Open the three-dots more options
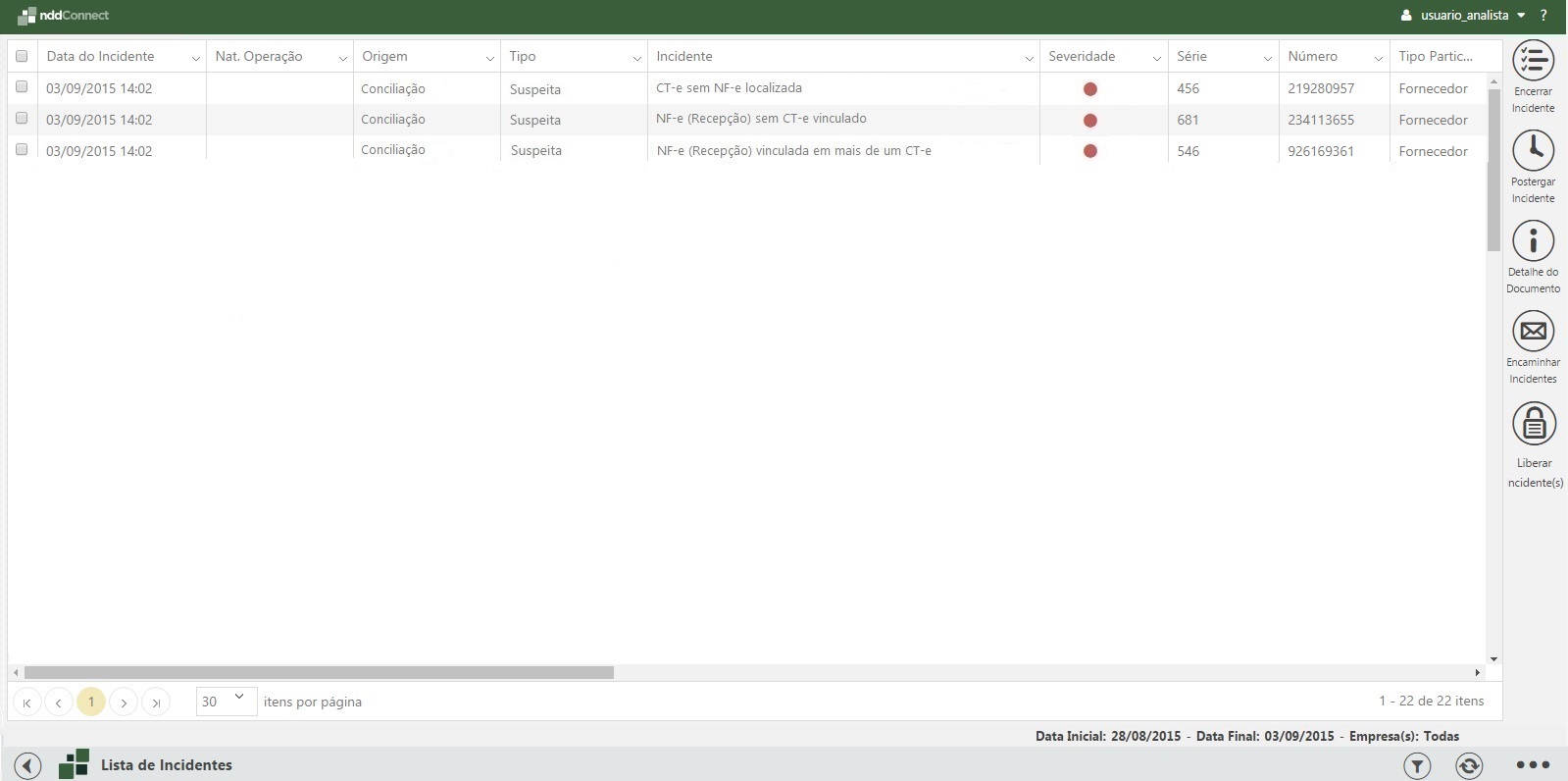Screen dimensions: 1568x781 [x=1533, y=765]
